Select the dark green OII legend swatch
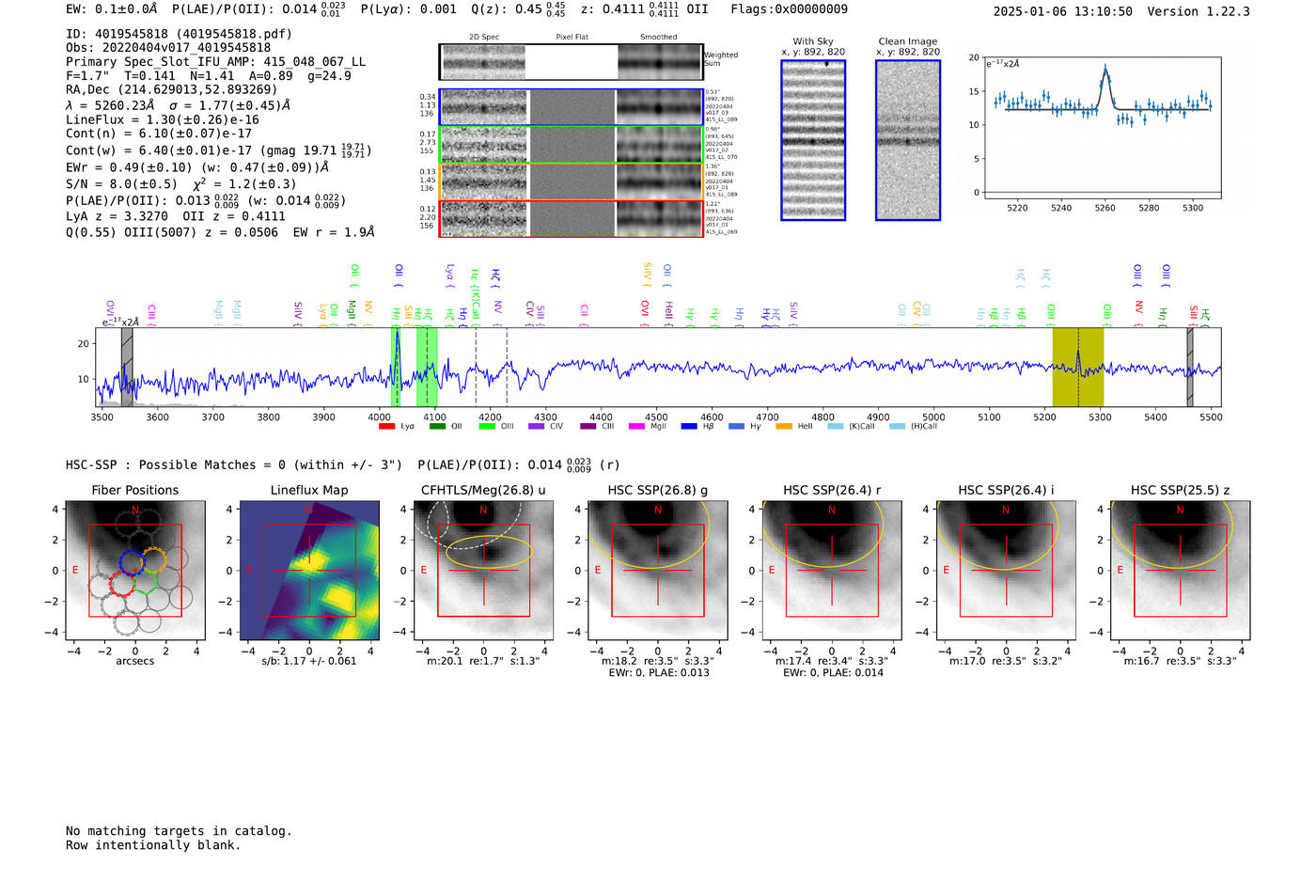The image size is (1316, 896). (x=437, y=427)
